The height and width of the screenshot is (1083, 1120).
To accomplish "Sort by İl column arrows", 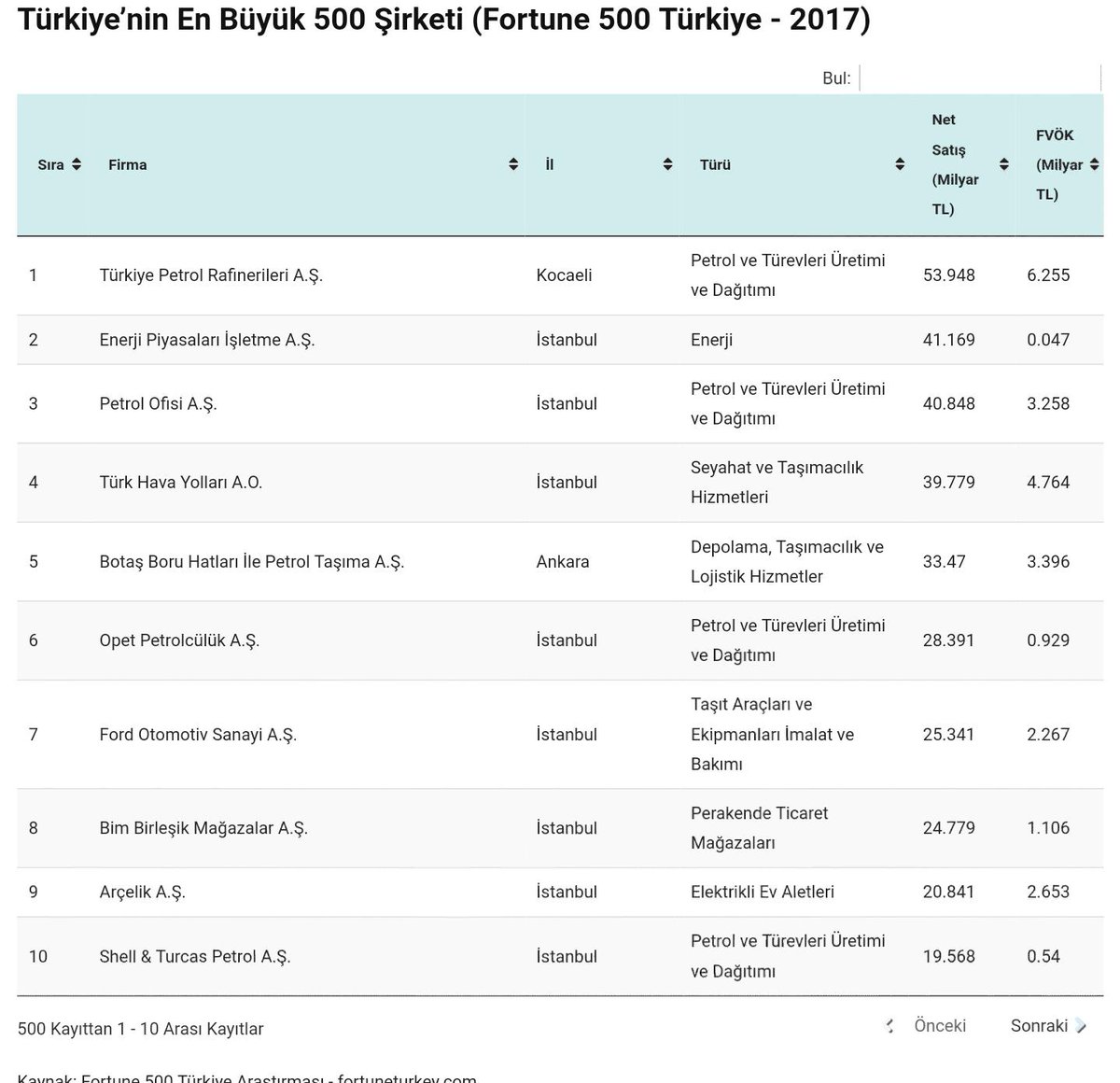I will click(x=667, y=164).
